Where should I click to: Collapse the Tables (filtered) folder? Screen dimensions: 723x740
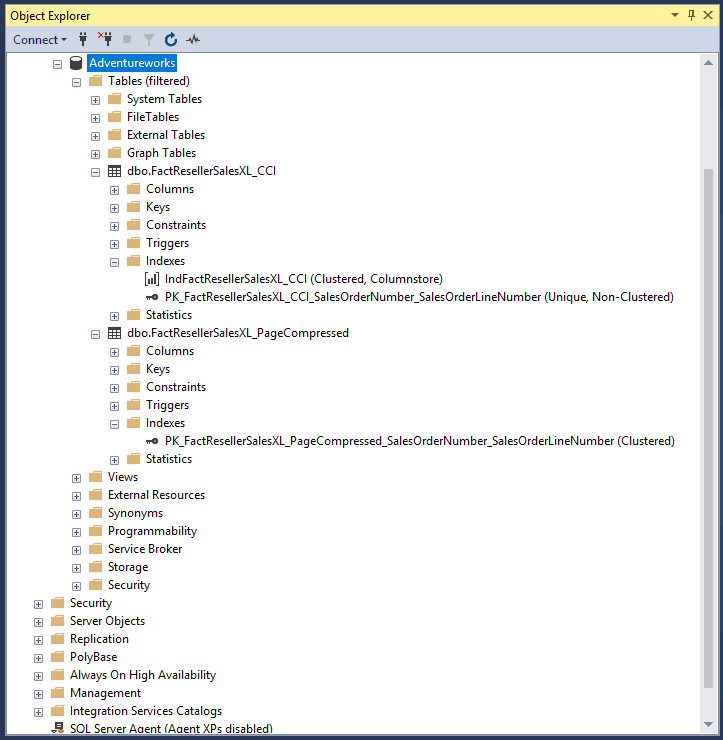point(76,82)
